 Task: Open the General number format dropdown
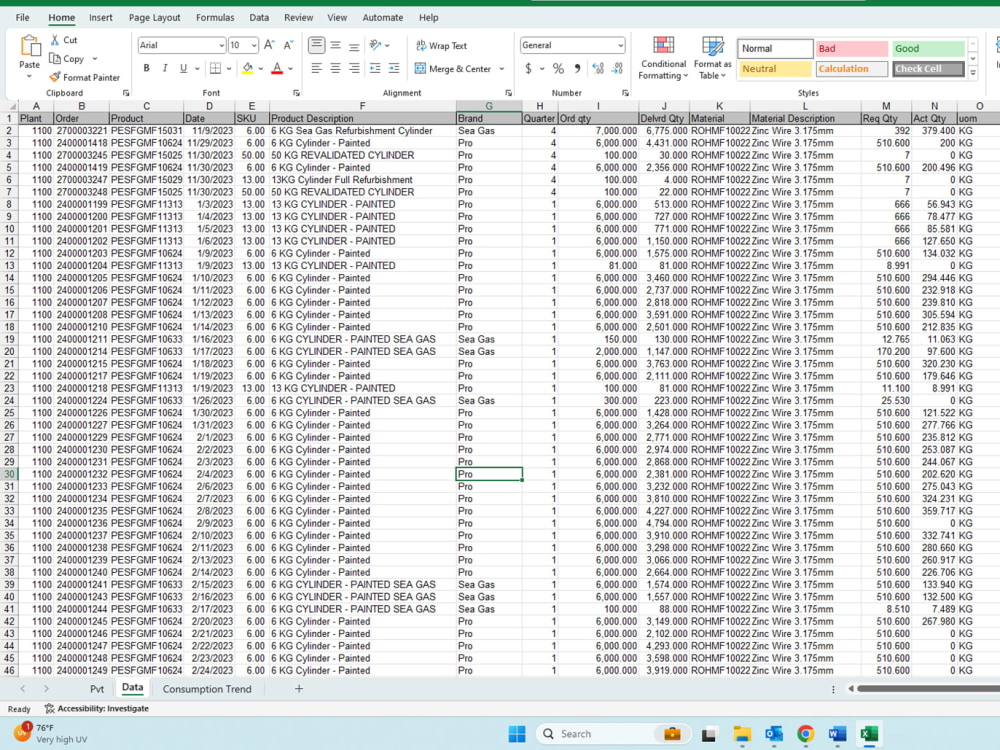coord(620,45)
